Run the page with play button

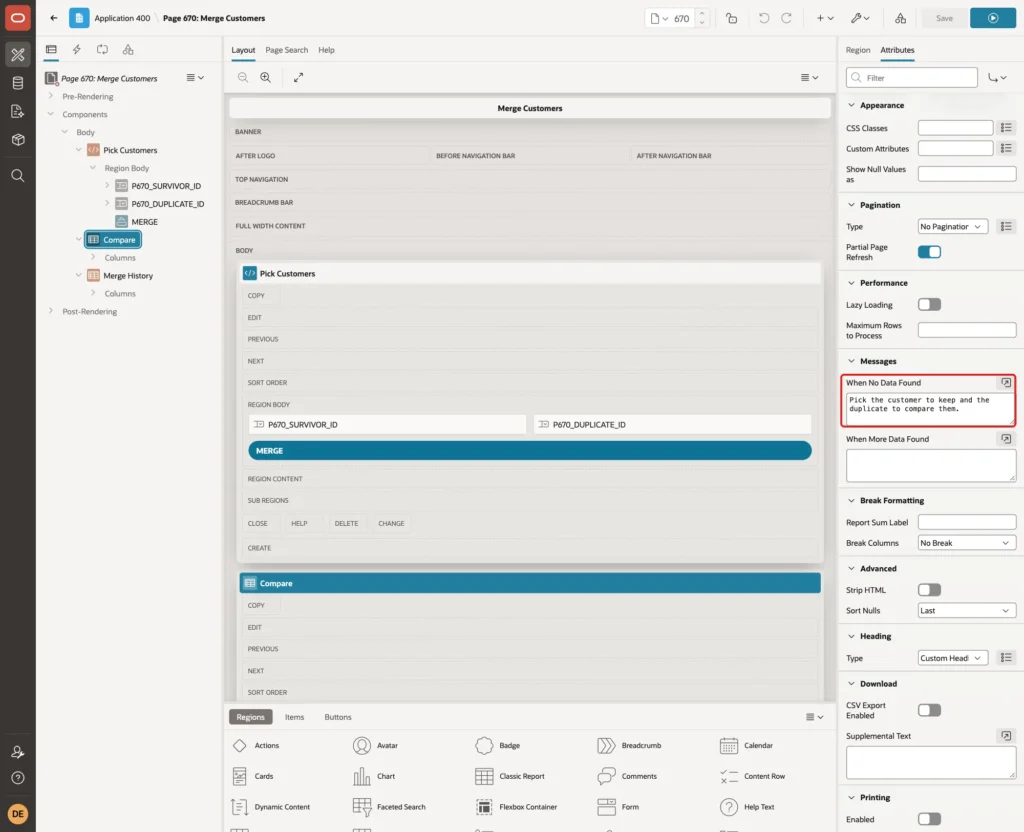tap(993, 18)
